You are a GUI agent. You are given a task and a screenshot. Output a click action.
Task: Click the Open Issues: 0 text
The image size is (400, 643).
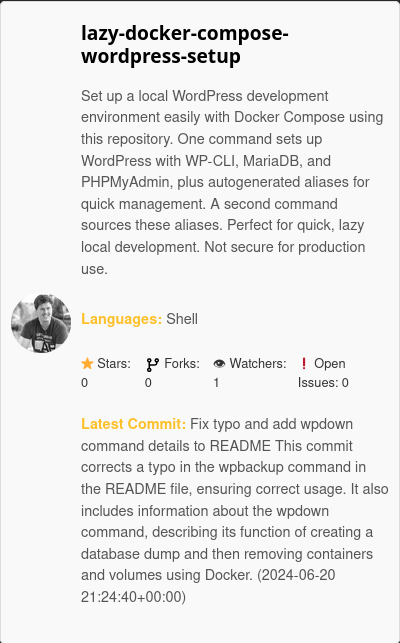coord(323,373)
